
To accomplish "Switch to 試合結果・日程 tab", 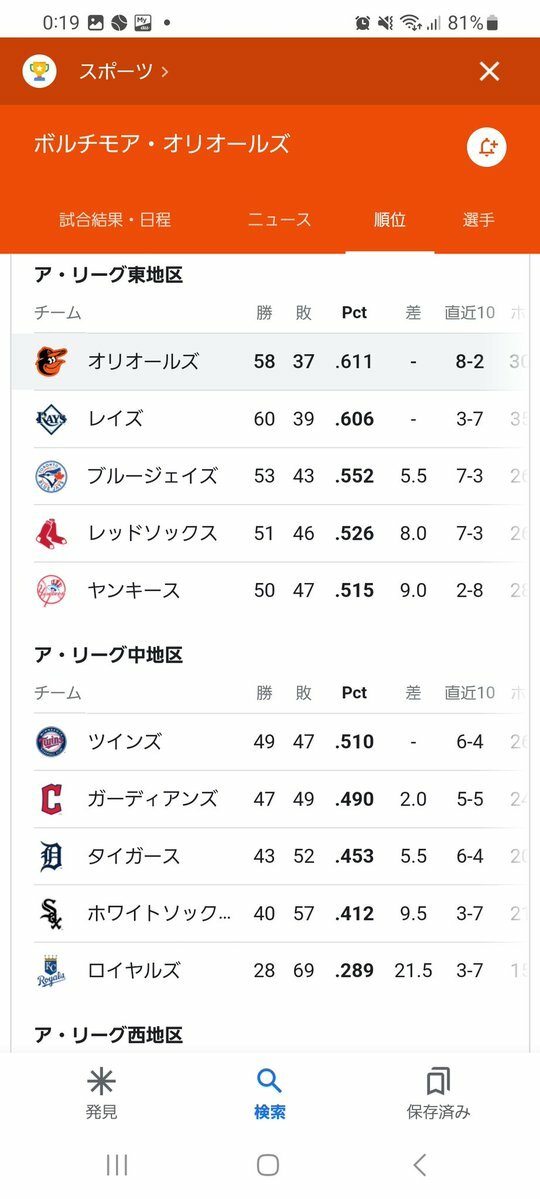I will click(x=115, y=220).
